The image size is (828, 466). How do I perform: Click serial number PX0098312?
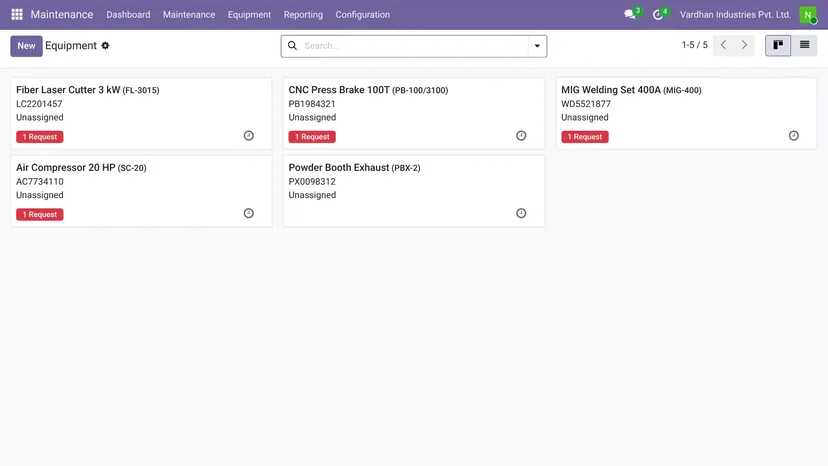point(312,182)
